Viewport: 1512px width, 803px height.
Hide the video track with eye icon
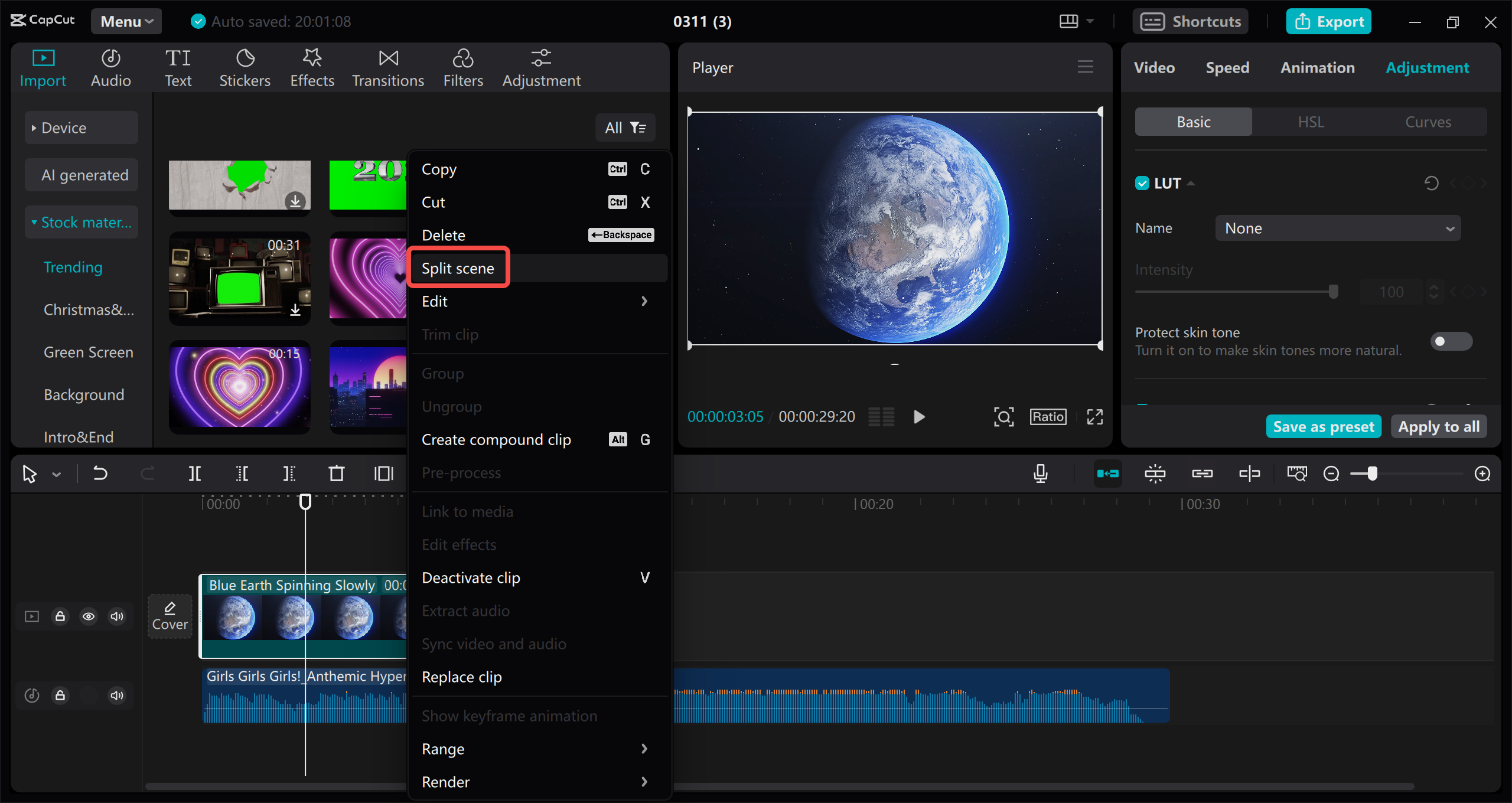coord(89,616)
